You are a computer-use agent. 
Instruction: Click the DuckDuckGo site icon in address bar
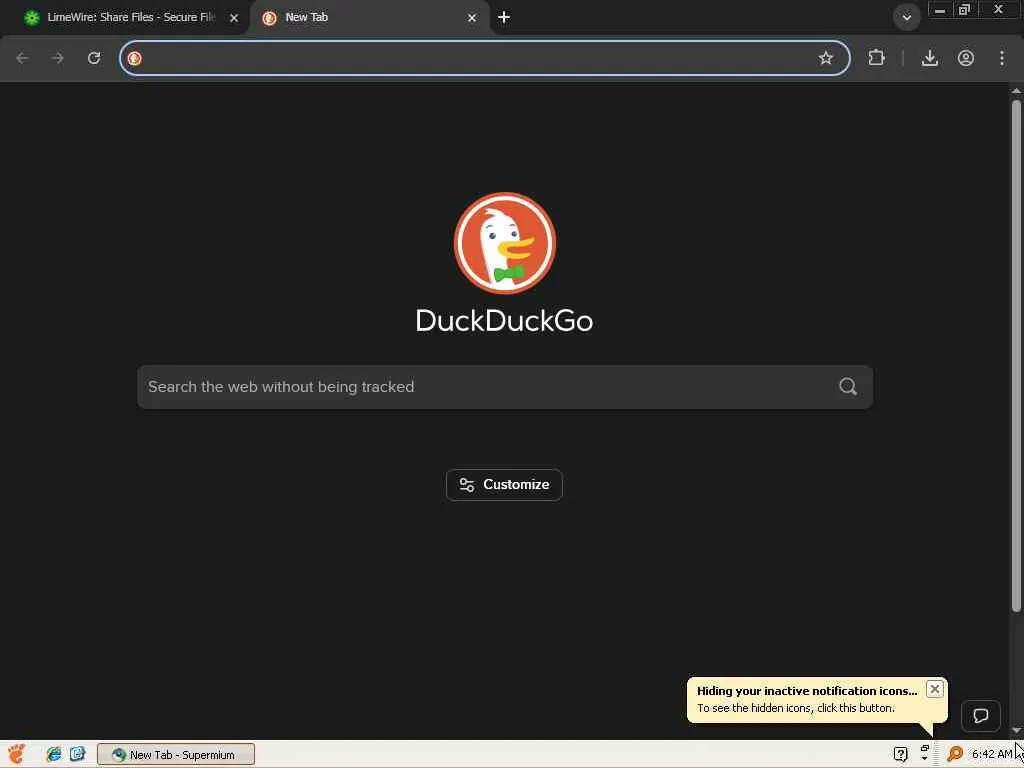pyautogui.click(x=135, y=58)
